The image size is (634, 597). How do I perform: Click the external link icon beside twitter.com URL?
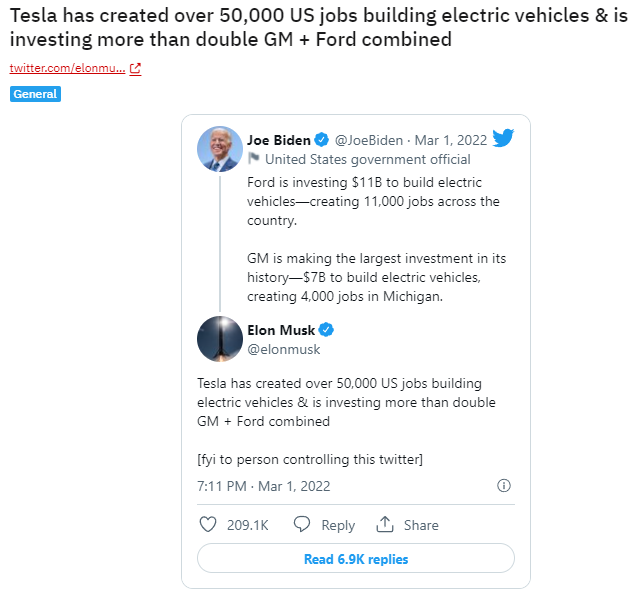click(135, 69)
